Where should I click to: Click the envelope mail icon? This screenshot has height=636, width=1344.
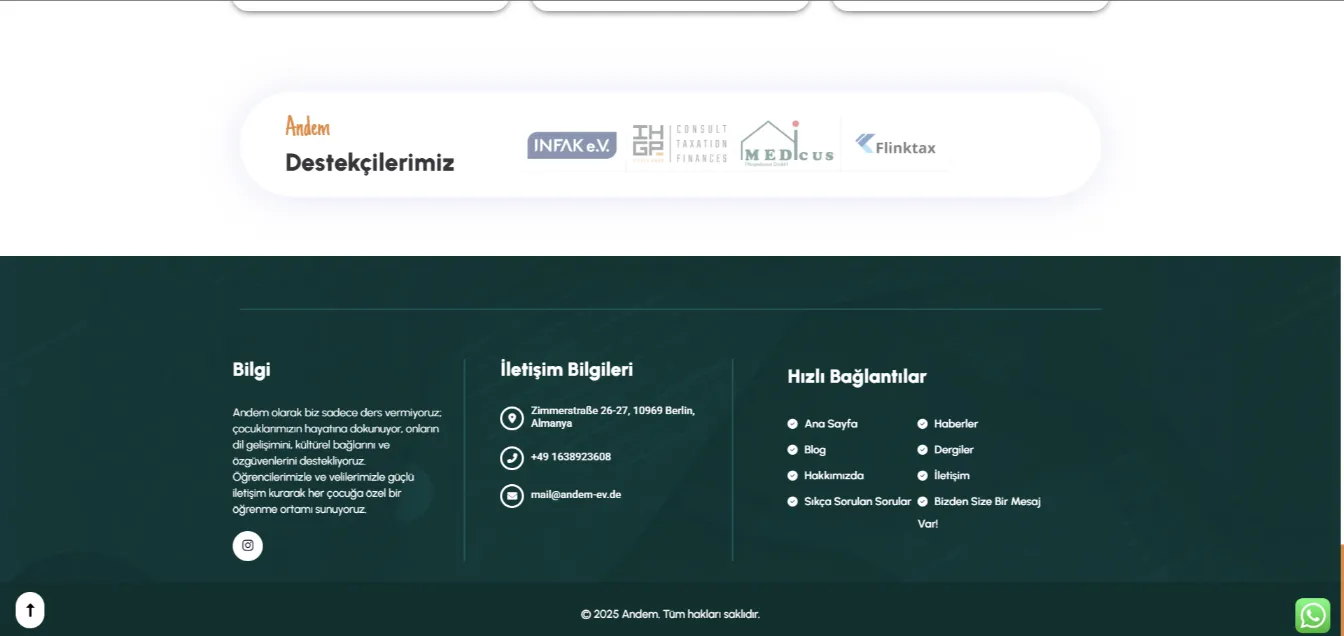tap(512, 496)
